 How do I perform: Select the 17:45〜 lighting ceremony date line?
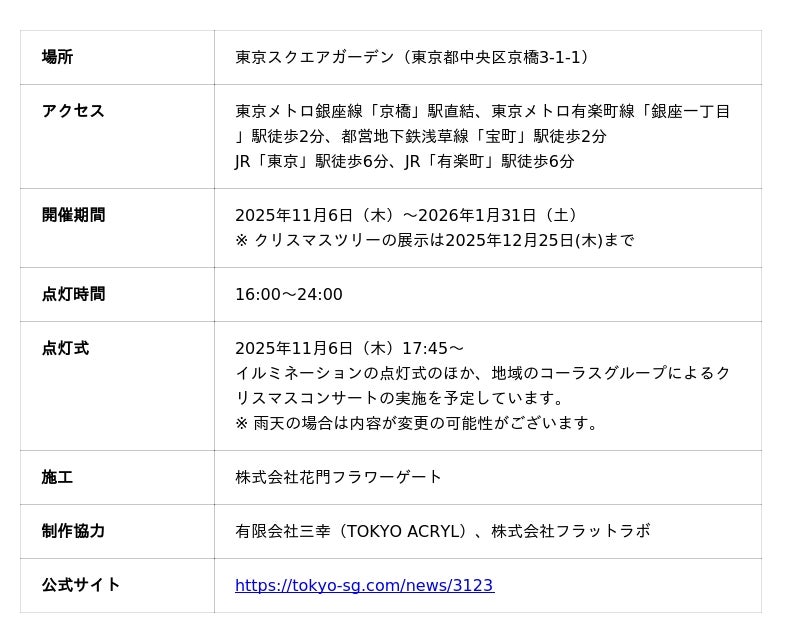click(350, 348)
